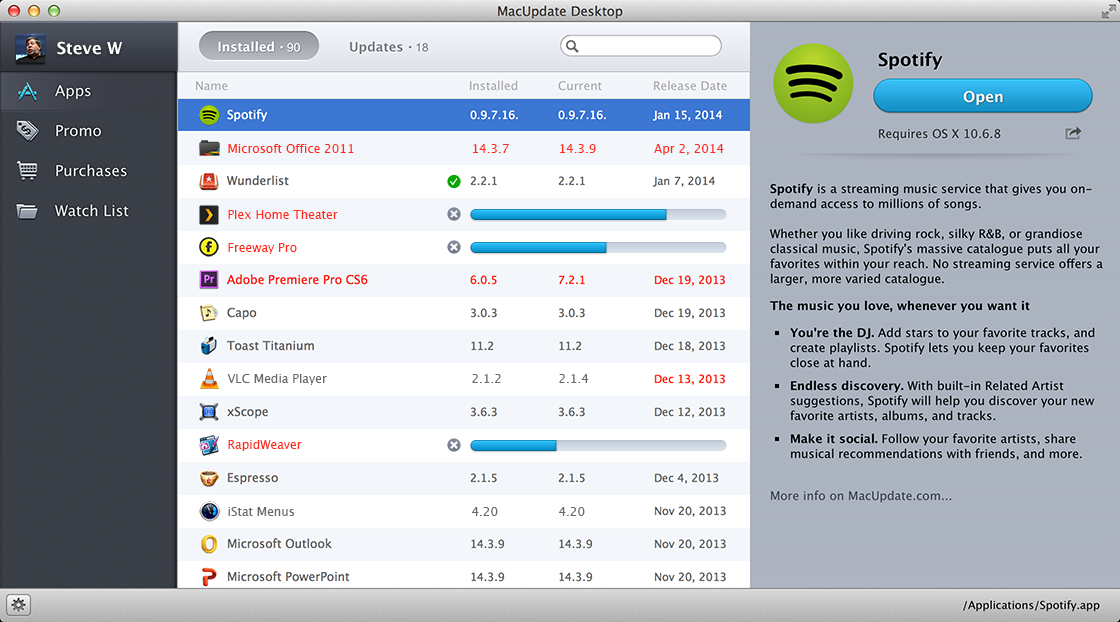Select the Adobe Premiere Pro CS6 name
1120x622 pixels.
[297, 280]
